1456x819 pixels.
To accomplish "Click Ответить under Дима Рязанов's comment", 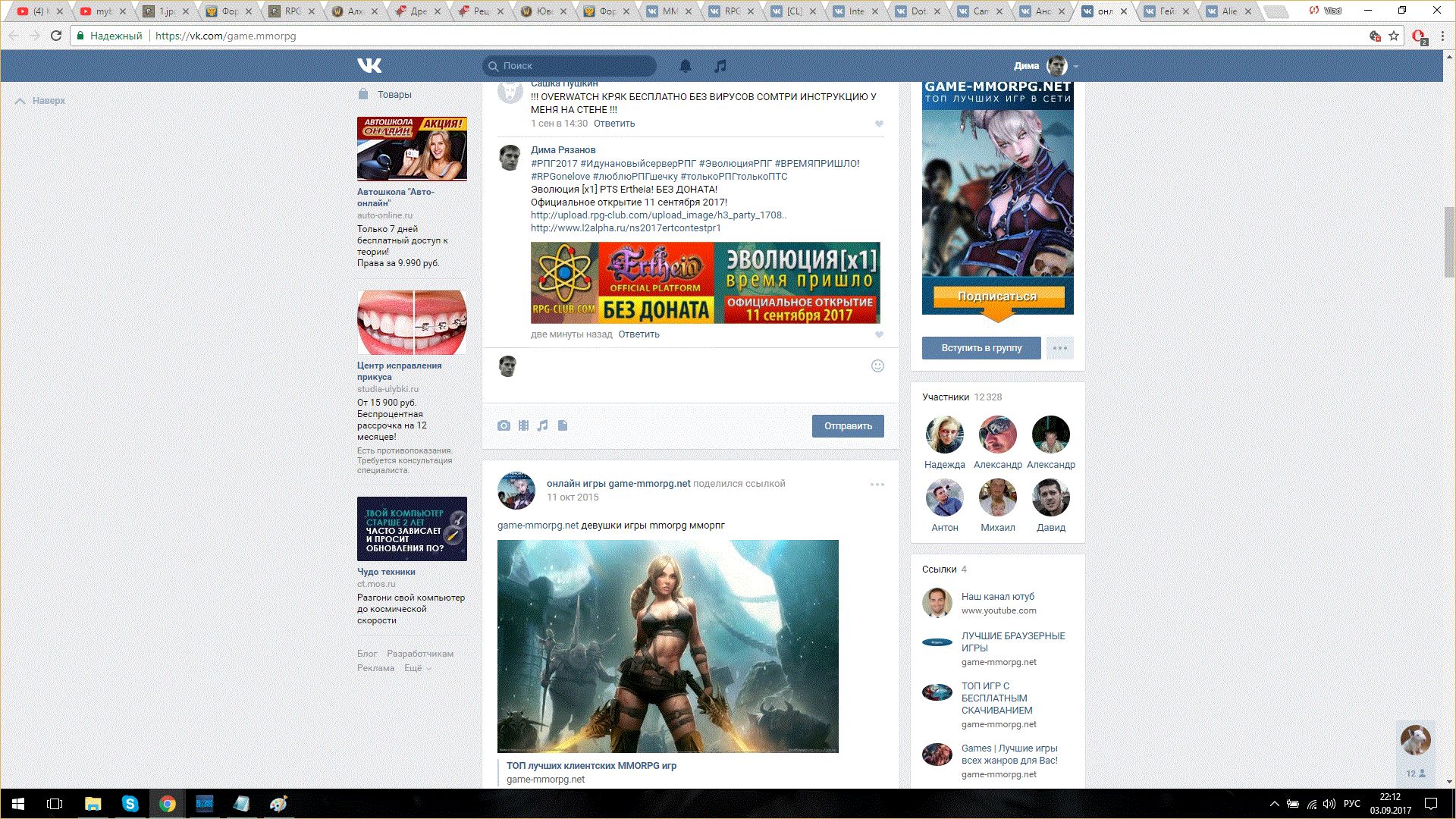I will tap(639, 334).
